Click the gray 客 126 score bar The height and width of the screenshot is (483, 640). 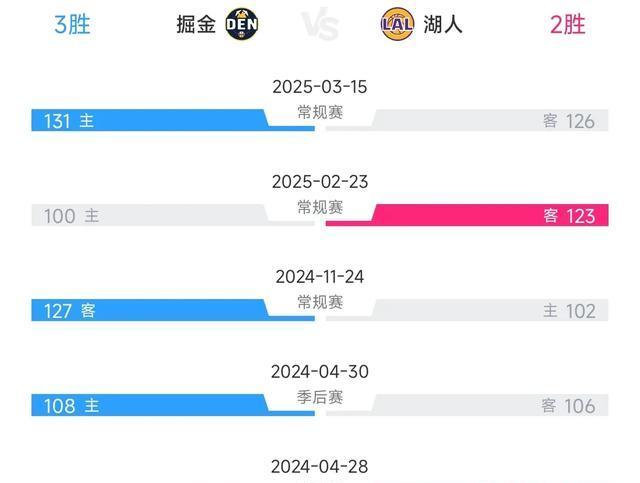(x=467, y=120)
